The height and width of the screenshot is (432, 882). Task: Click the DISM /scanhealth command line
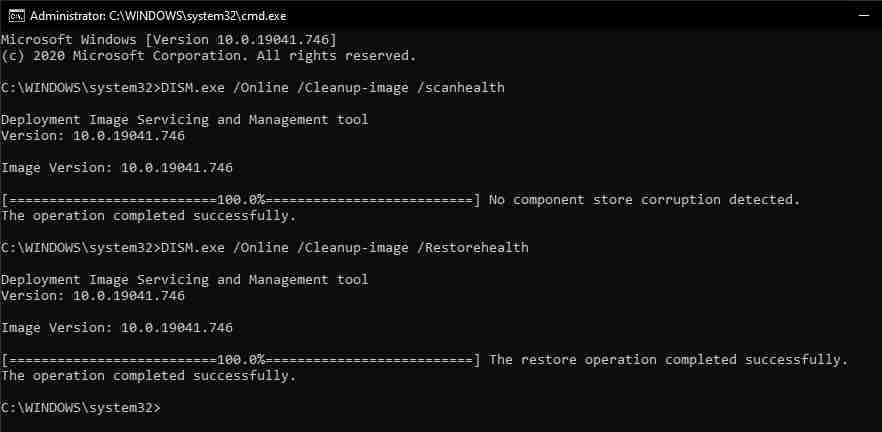point(253,87)
